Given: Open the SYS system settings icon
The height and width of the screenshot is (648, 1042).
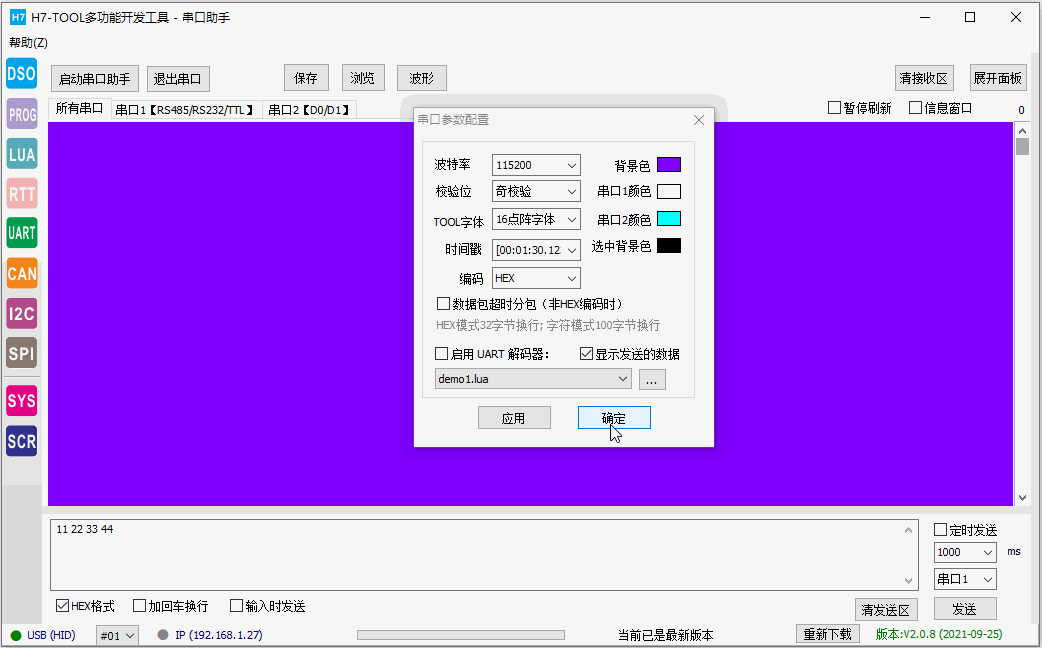Looking at the screenshot, I should pos(22,401).
